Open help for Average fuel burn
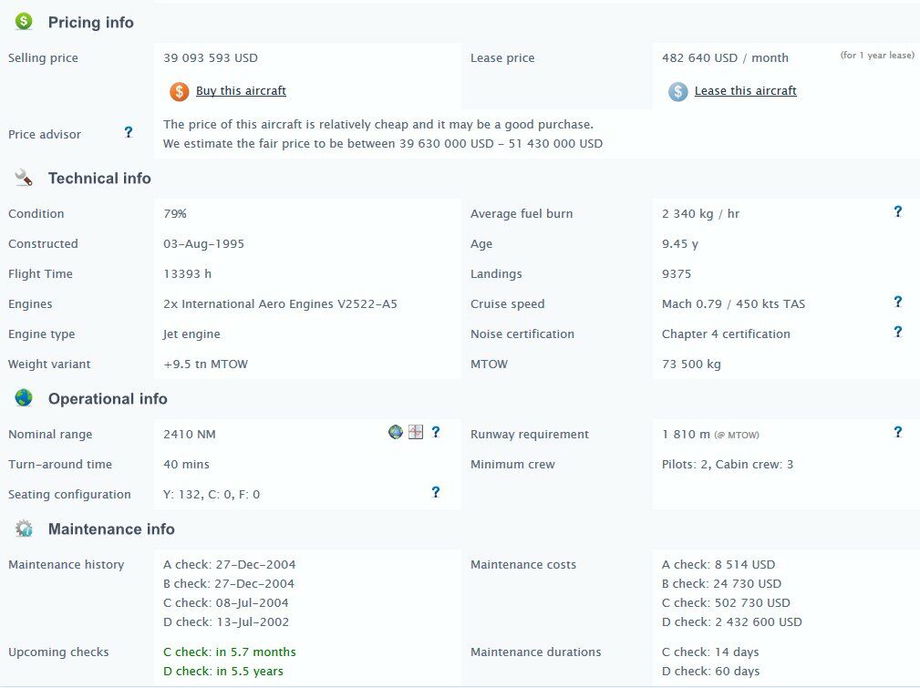920x688 pixels. point(897,212)
